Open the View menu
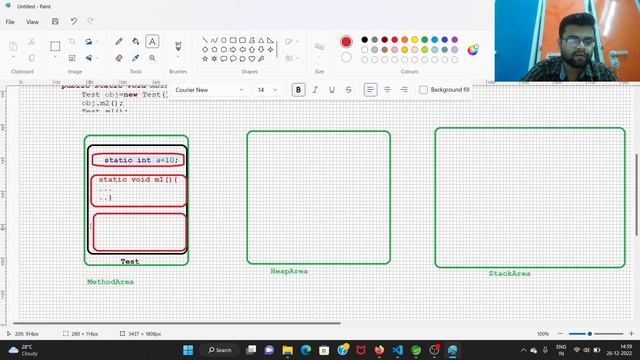 32,22
